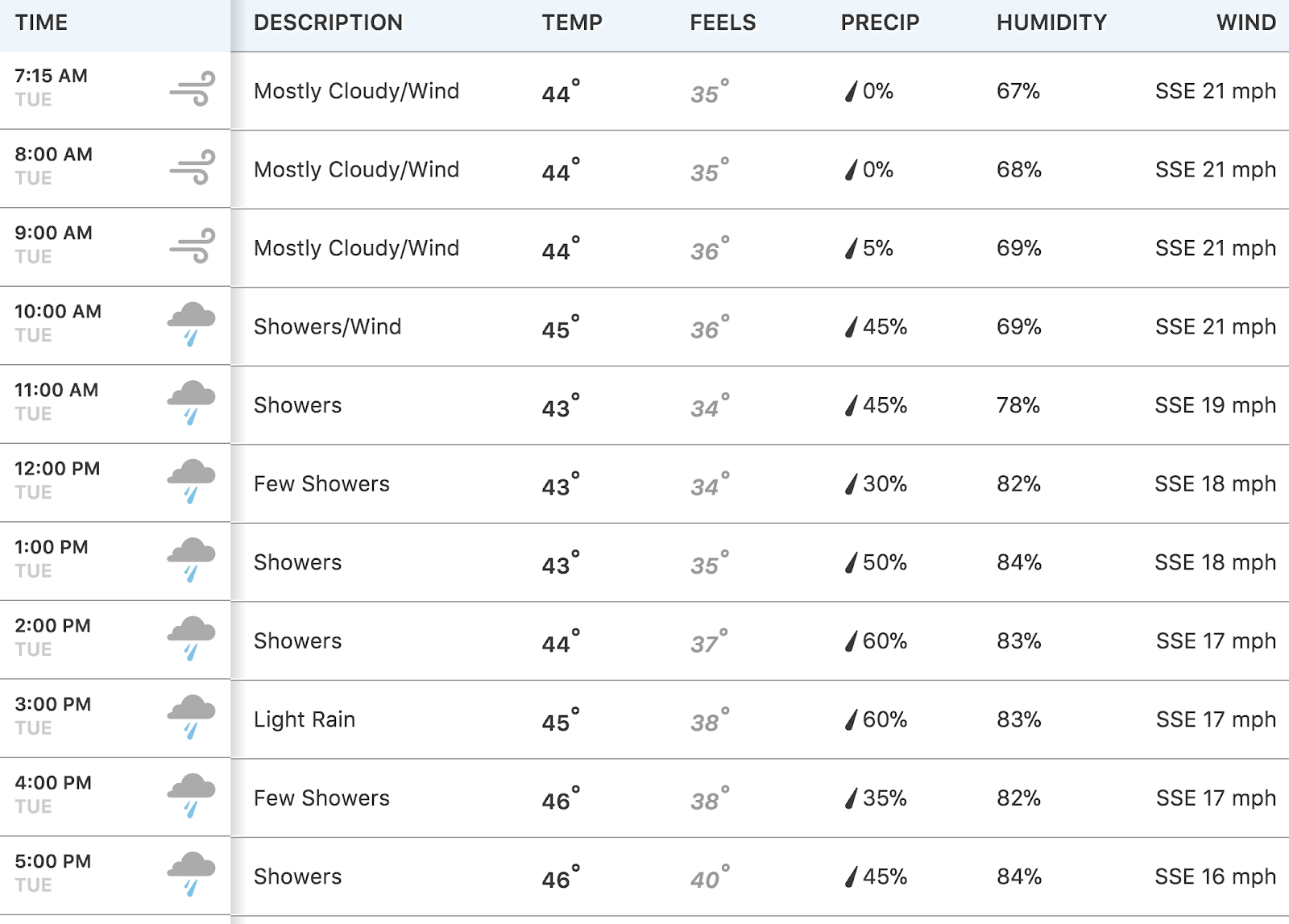Click the rain cloud icon for 5:00 PM
This screenshot has width=1289, height=924.
pos(191,874)
